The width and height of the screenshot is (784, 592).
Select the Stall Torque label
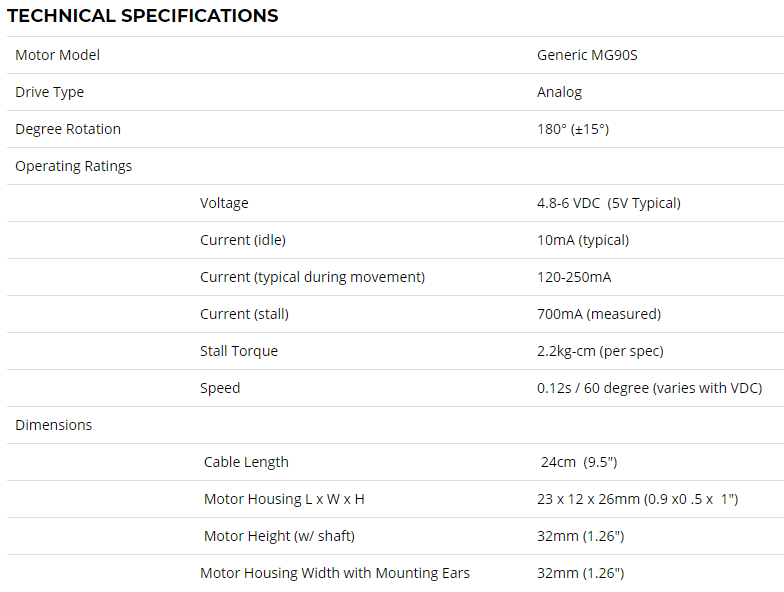[x=238, y=352]
